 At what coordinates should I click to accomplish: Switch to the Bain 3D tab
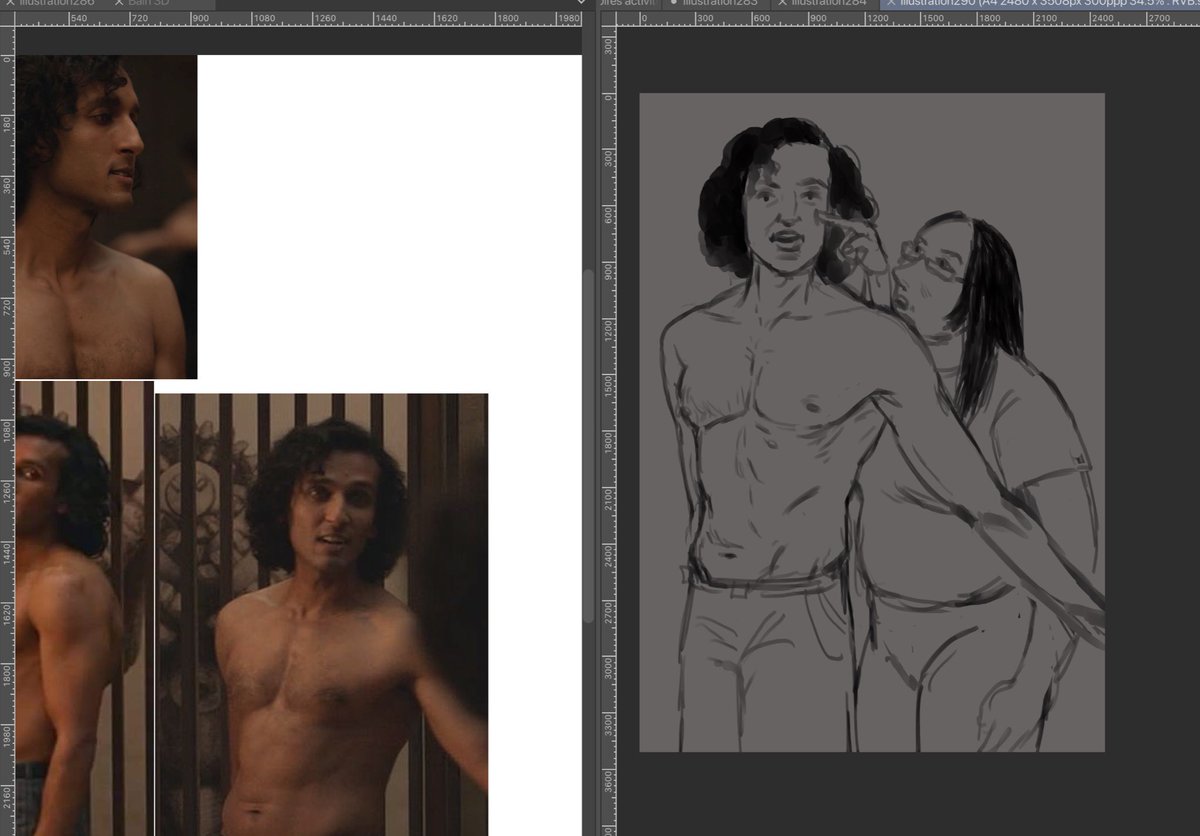click(158, 4)
